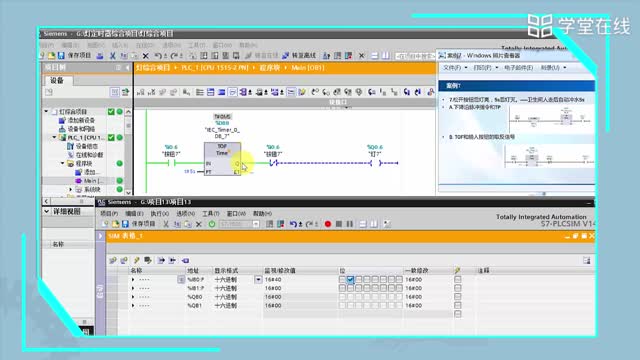Toggle rightmost bit box of %IB0:P
The image size is (640, 360).
click(399, 280)
